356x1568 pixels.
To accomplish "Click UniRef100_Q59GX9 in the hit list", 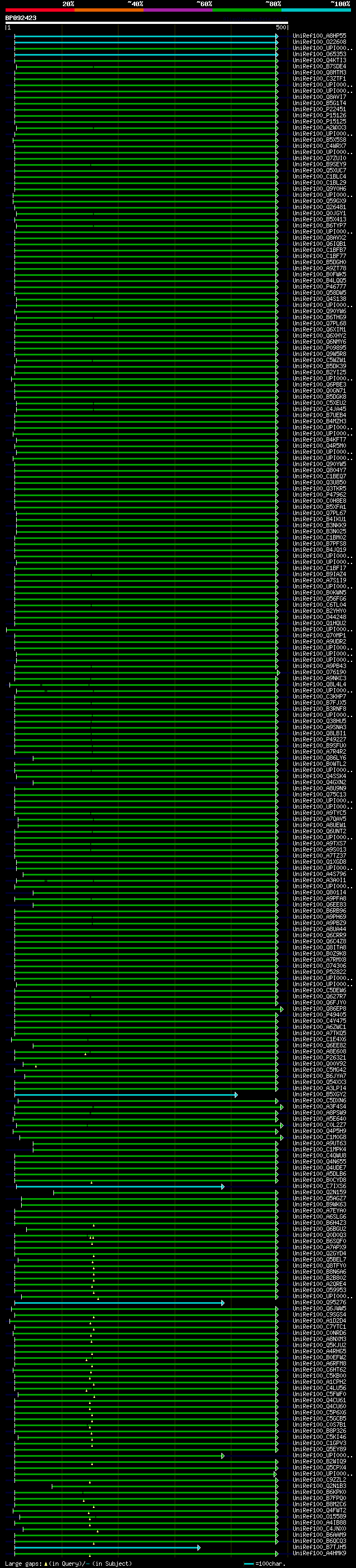I will pos(319,201).
